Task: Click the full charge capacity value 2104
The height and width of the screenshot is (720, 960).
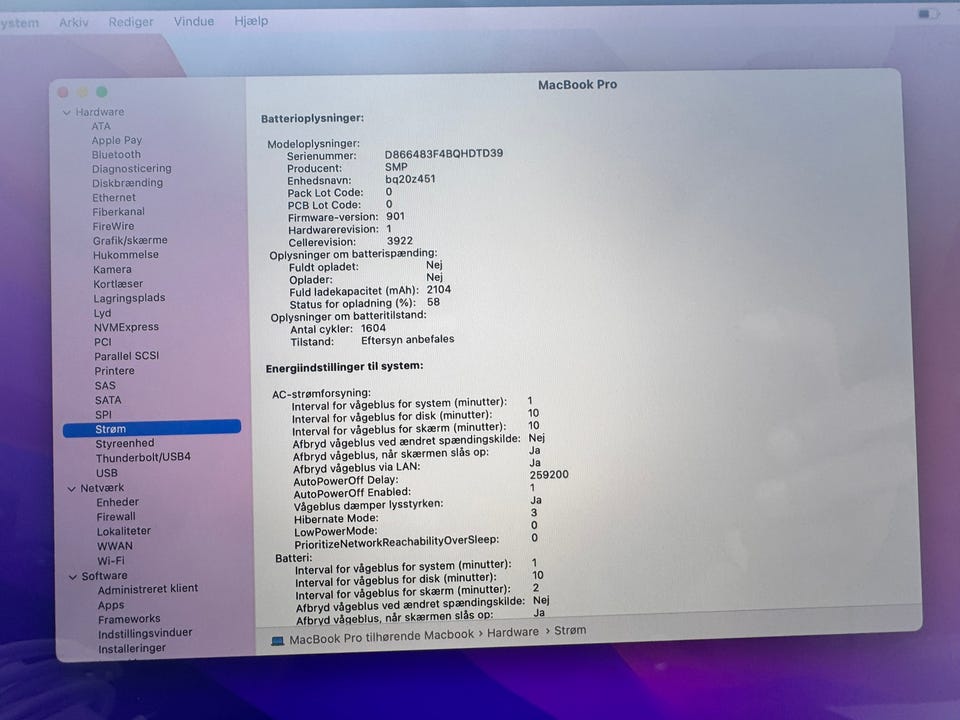Action: 439,290
